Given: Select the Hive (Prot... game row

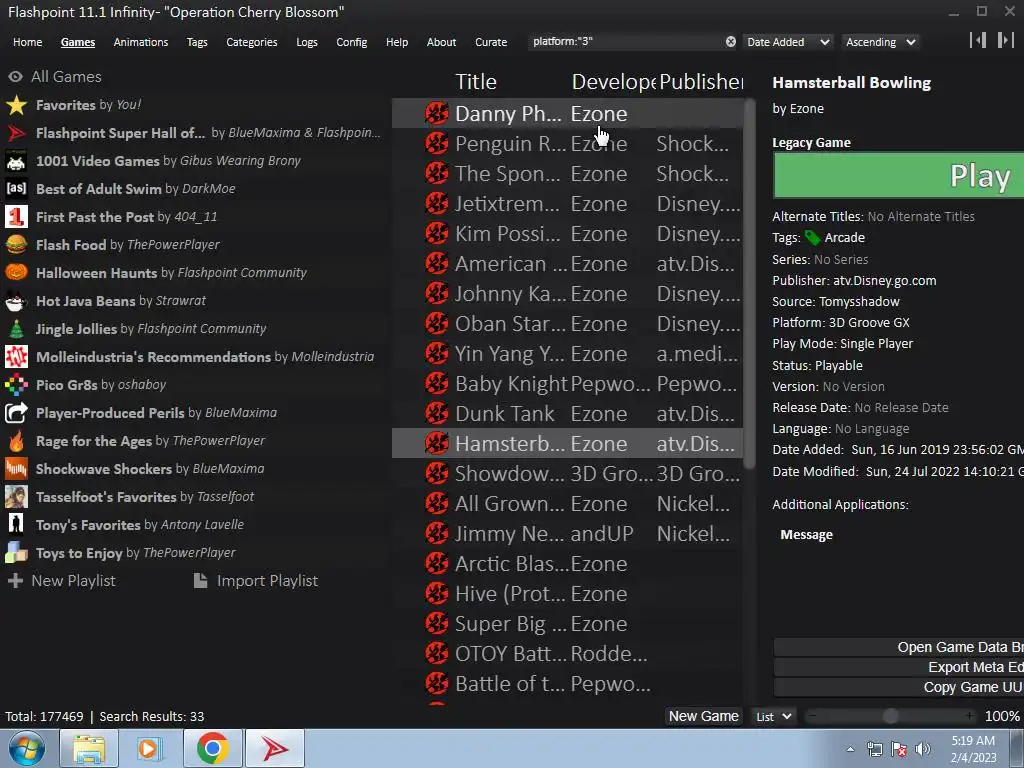Looking at the screenshot, I should 568,594.
